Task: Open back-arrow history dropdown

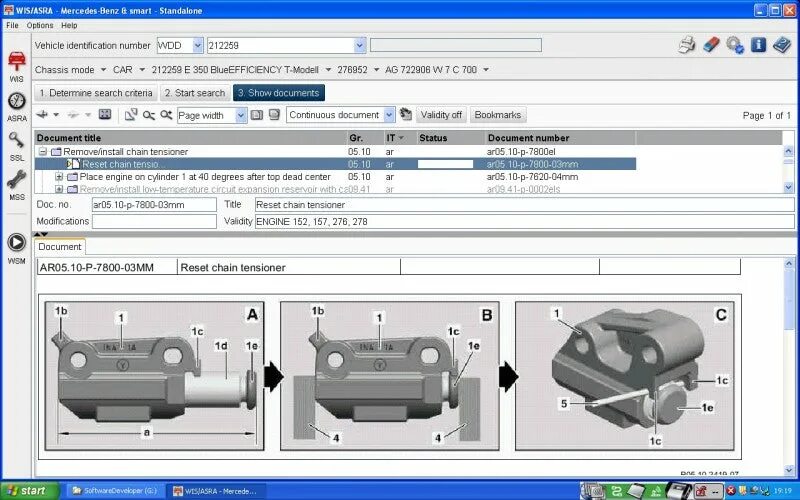Action: (56, 115)
